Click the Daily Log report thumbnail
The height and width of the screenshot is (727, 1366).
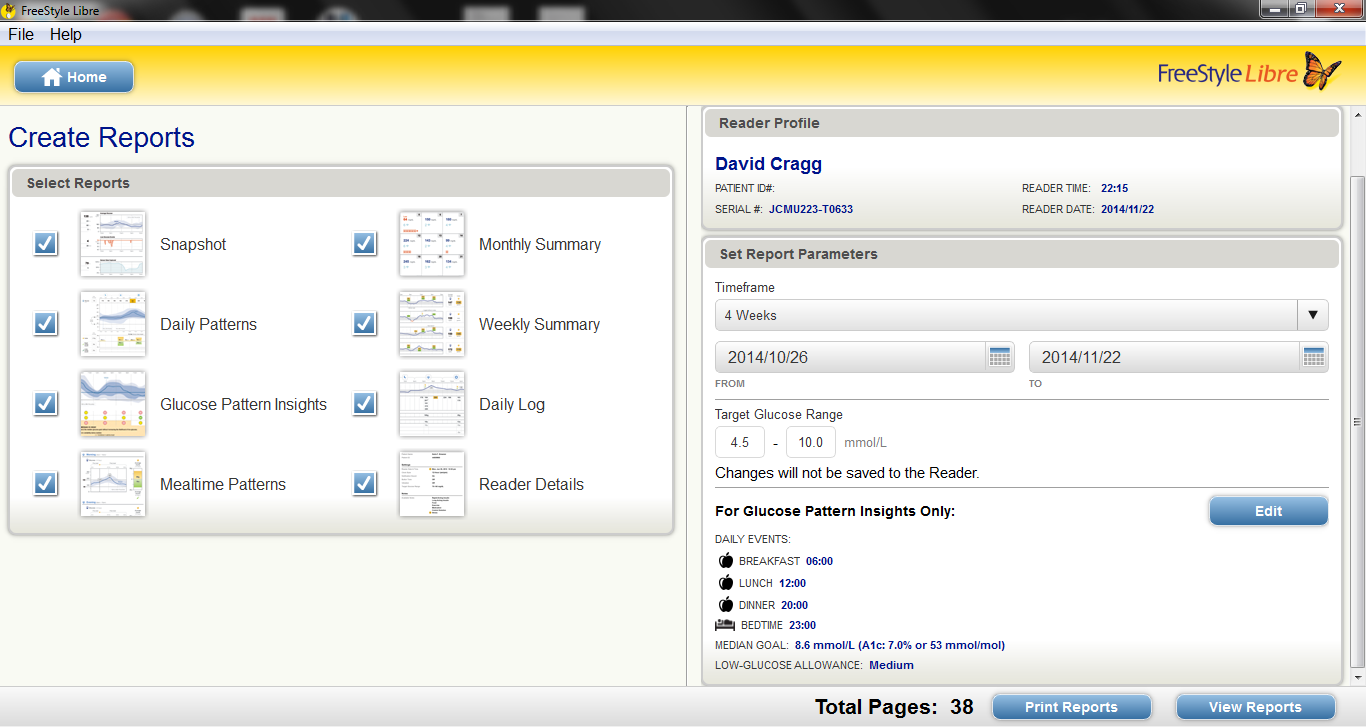click(432, 404)
